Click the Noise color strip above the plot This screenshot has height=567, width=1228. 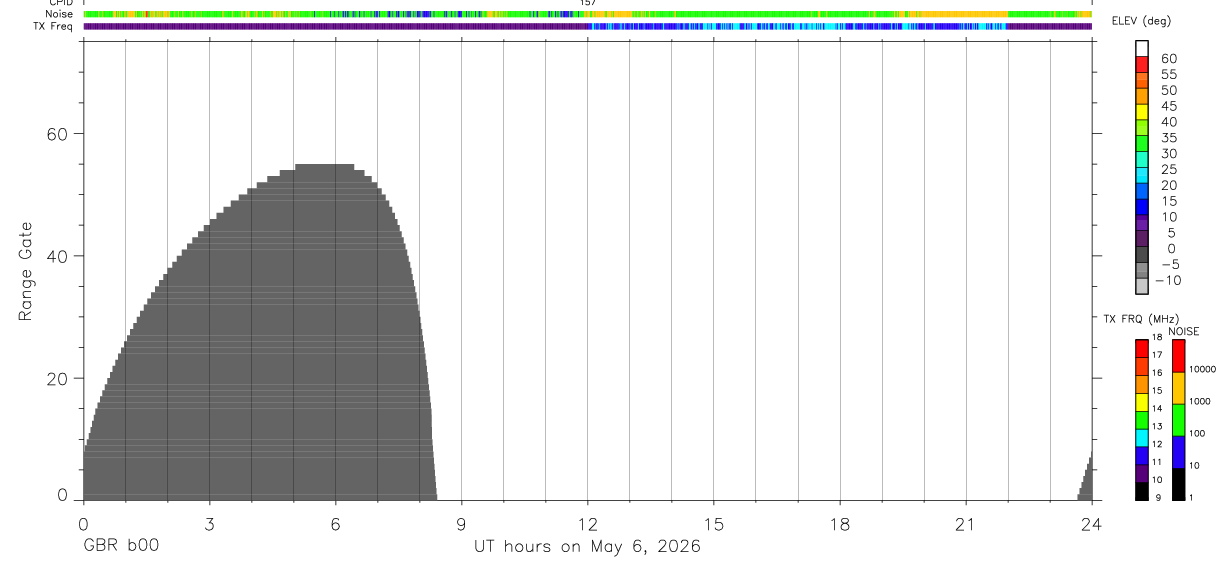[x=588, y=14]
